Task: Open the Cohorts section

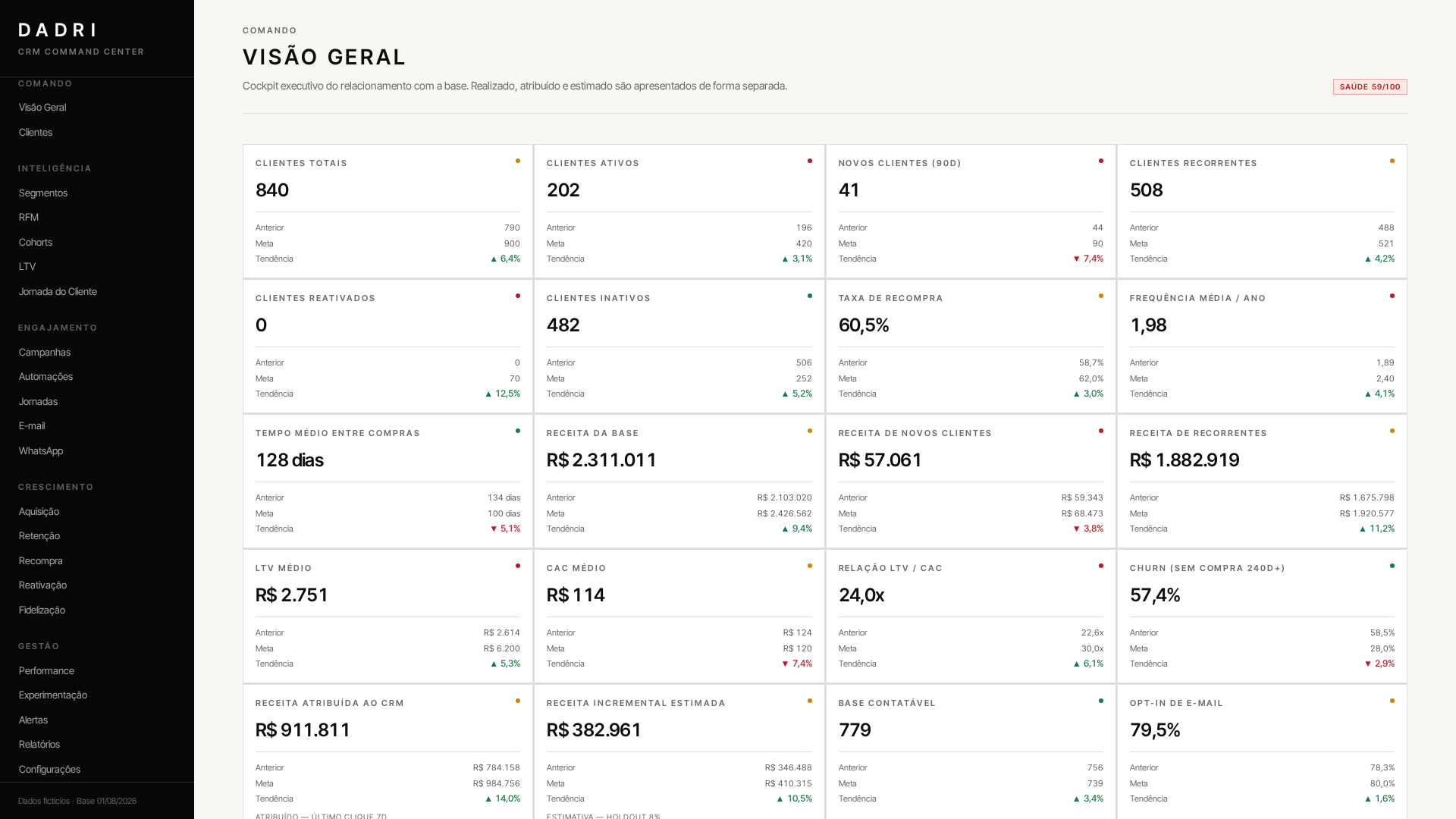Action: click(x=36, y=243)
